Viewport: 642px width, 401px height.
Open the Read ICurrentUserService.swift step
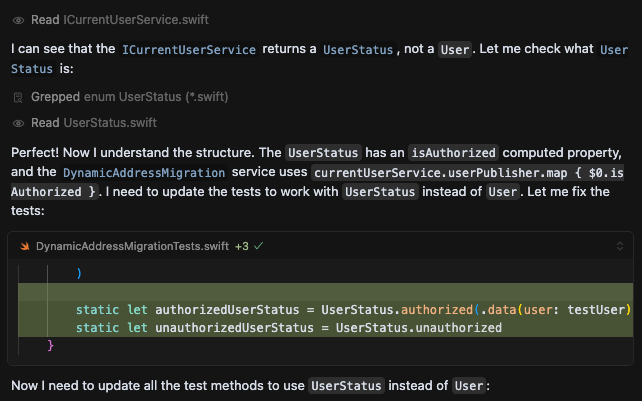[x=120, y=20]
